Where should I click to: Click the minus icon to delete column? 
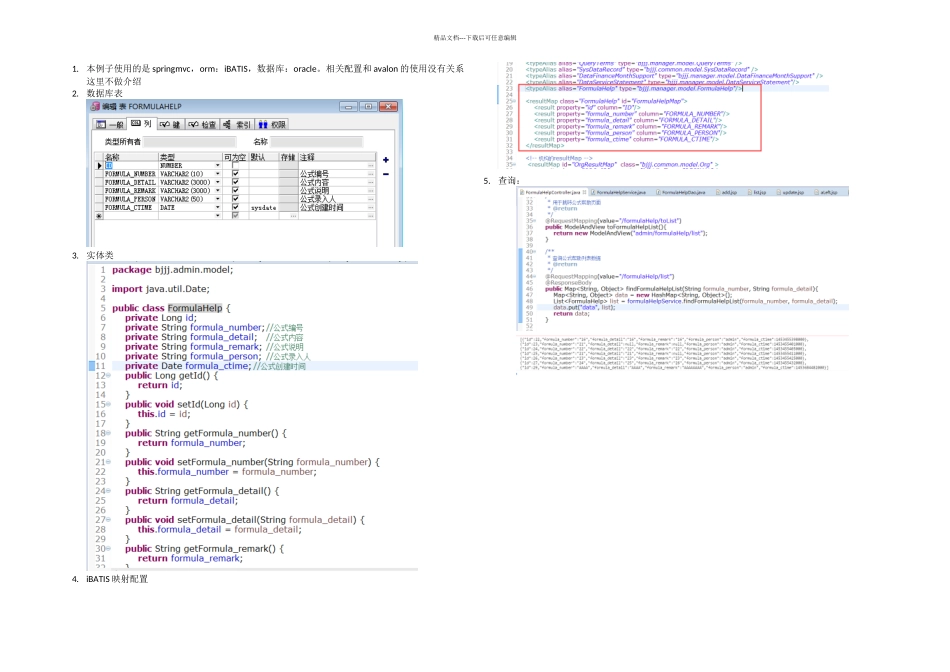click(385, 175)
